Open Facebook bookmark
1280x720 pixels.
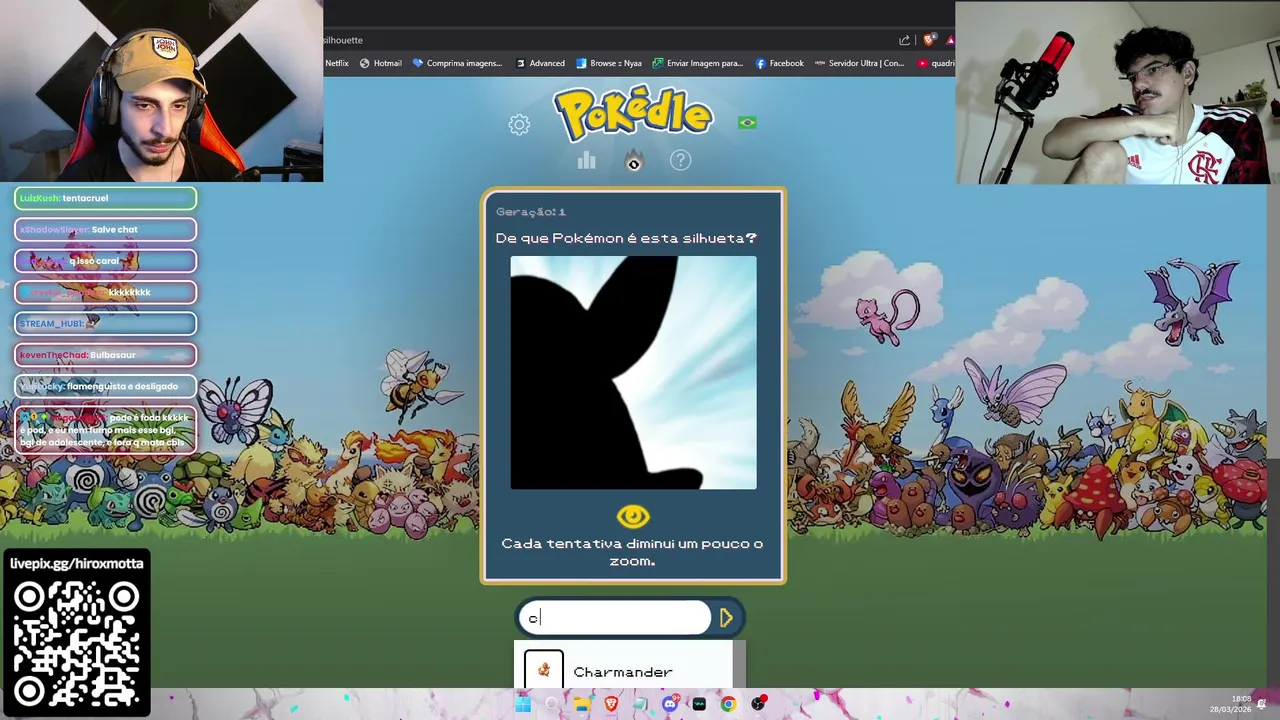click(x=779, y=63)
